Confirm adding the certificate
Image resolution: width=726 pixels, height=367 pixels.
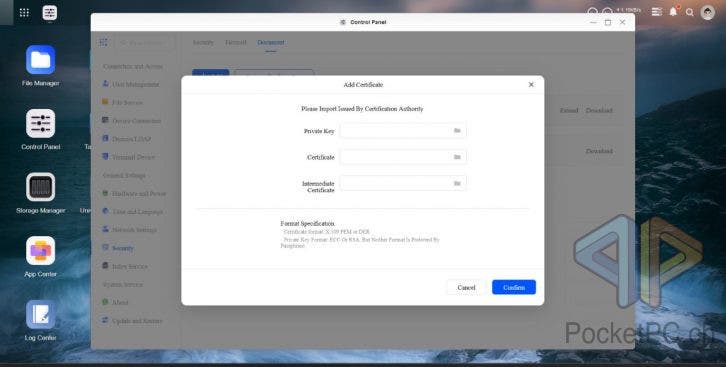pyautogui.click(x=514, y=287)
